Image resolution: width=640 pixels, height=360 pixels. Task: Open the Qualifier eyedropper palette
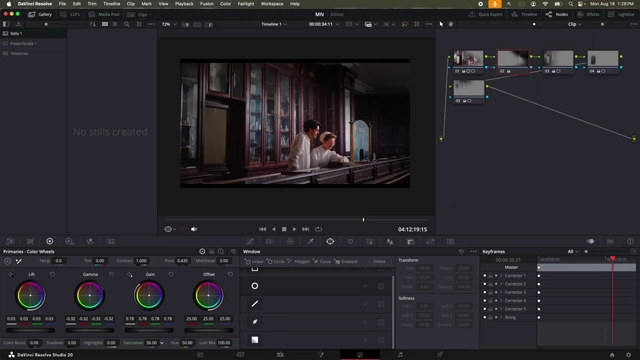310,242
